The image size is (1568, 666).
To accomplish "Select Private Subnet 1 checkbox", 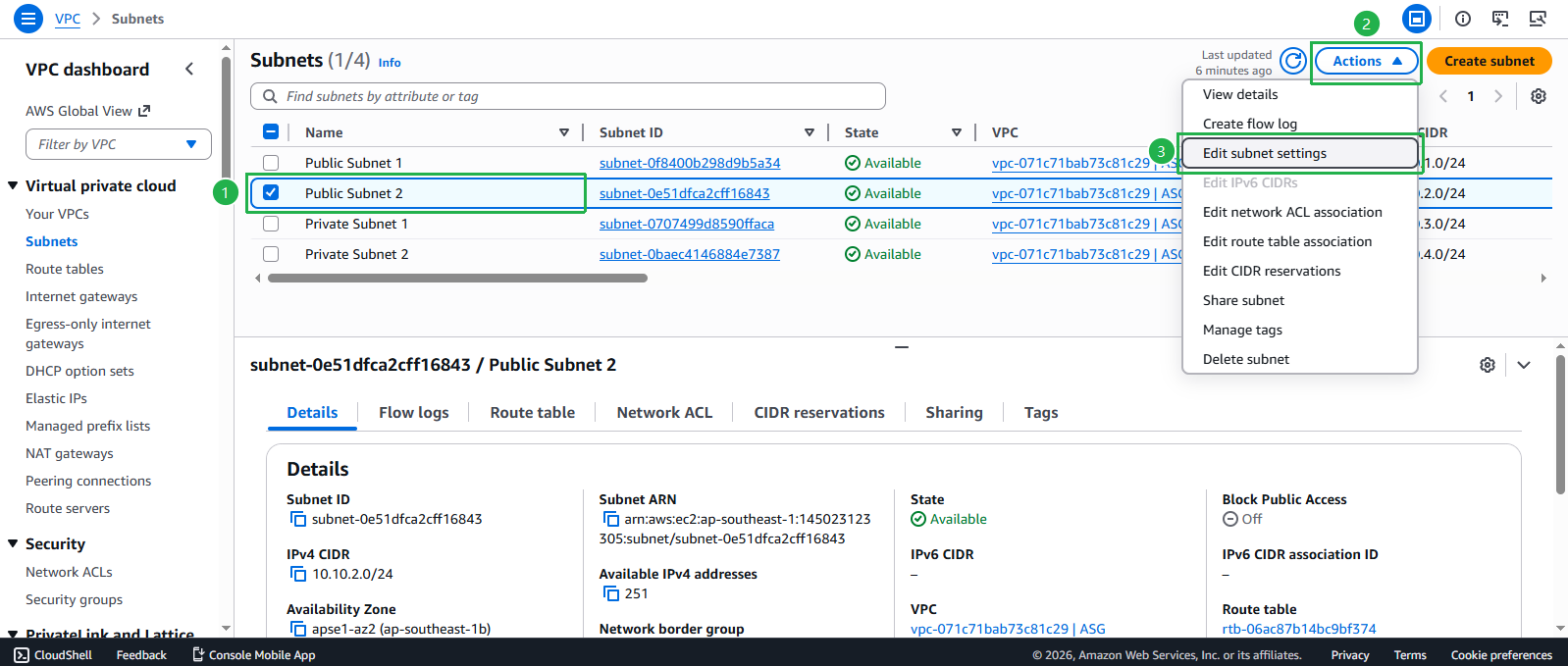I will [x=271, y=224].
